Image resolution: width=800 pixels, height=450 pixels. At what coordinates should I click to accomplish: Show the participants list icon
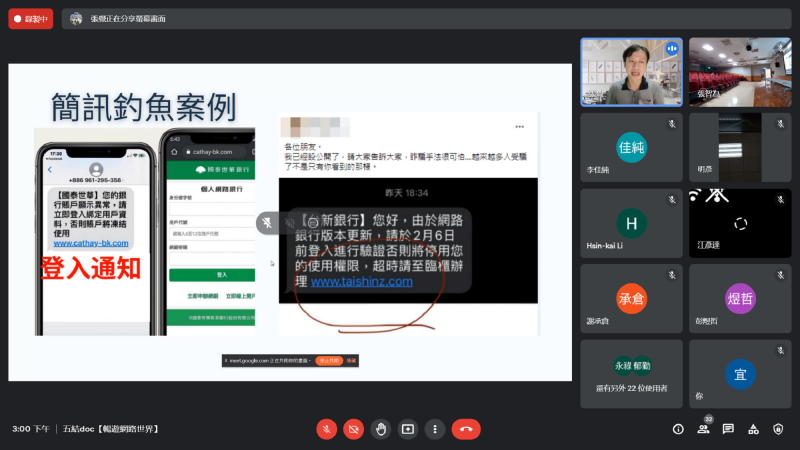[704, 429]
